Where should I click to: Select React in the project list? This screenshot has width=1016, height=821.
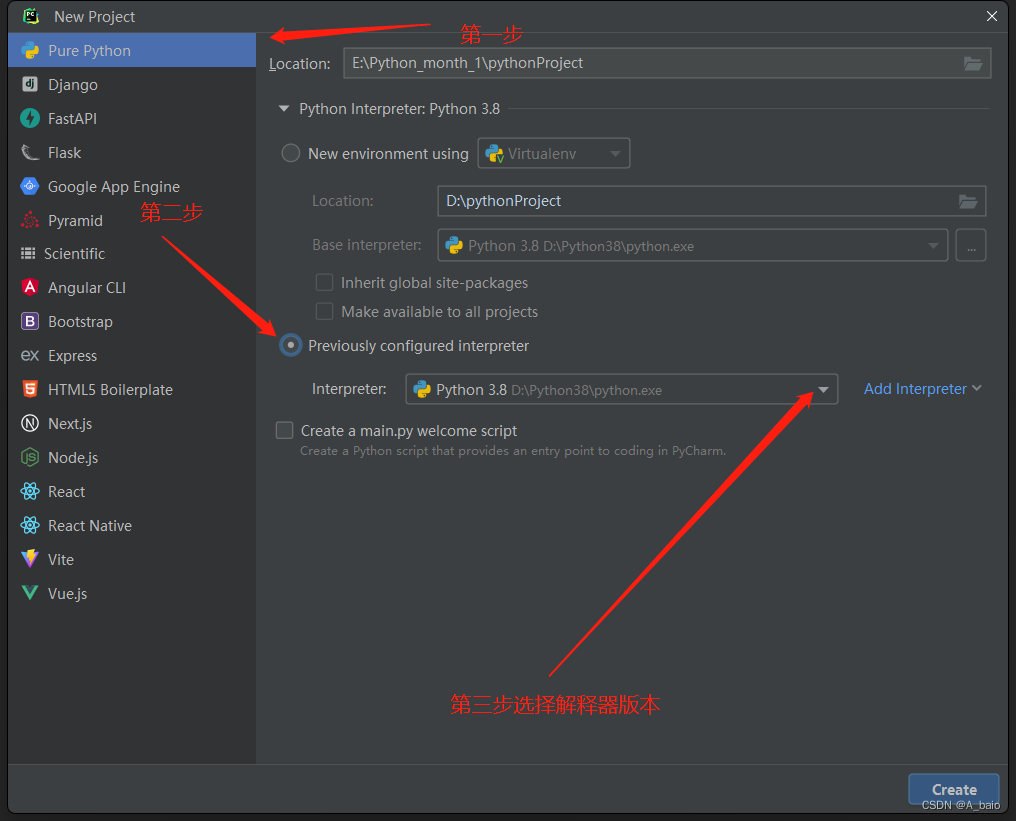132,491
